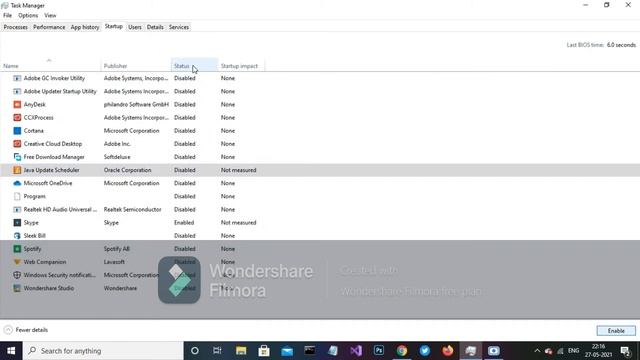Click the Enable button
The image size is (640, 360).
(x=616, y=331)
